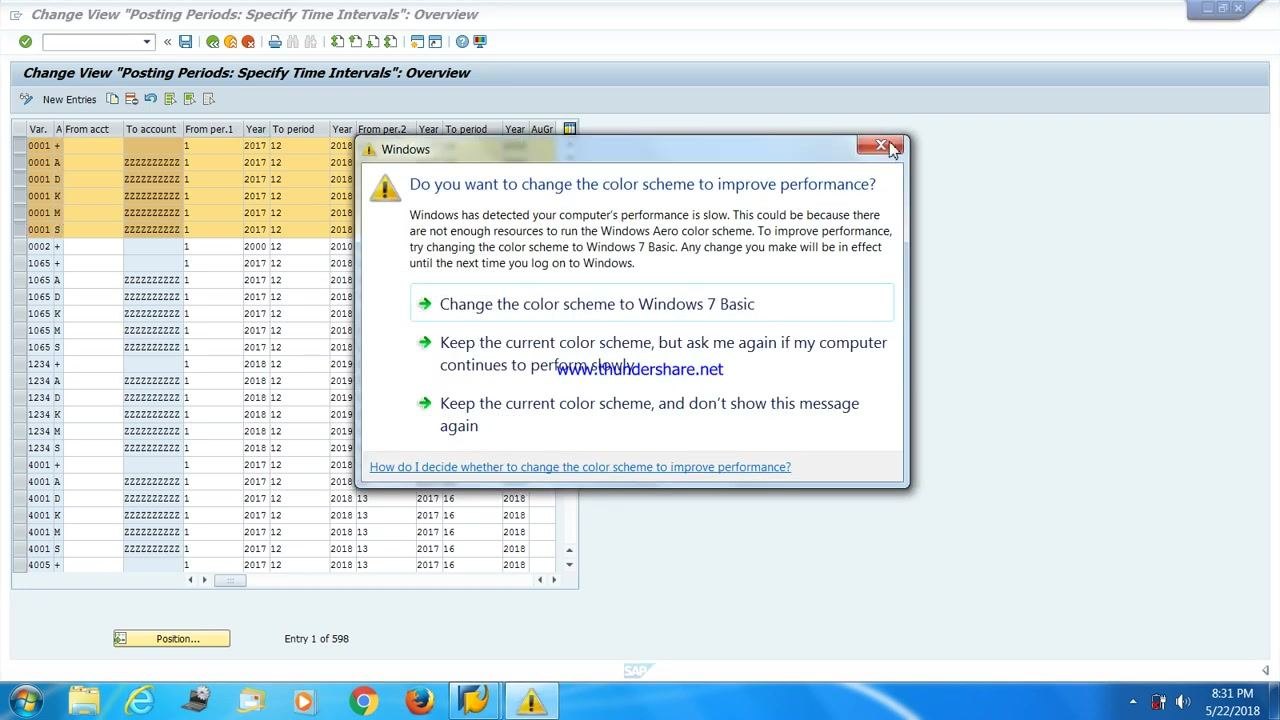This screenshot has height=720, width=1280.
Task: Open Customize Local Layout monitor icon
Action: pos(480,41)
